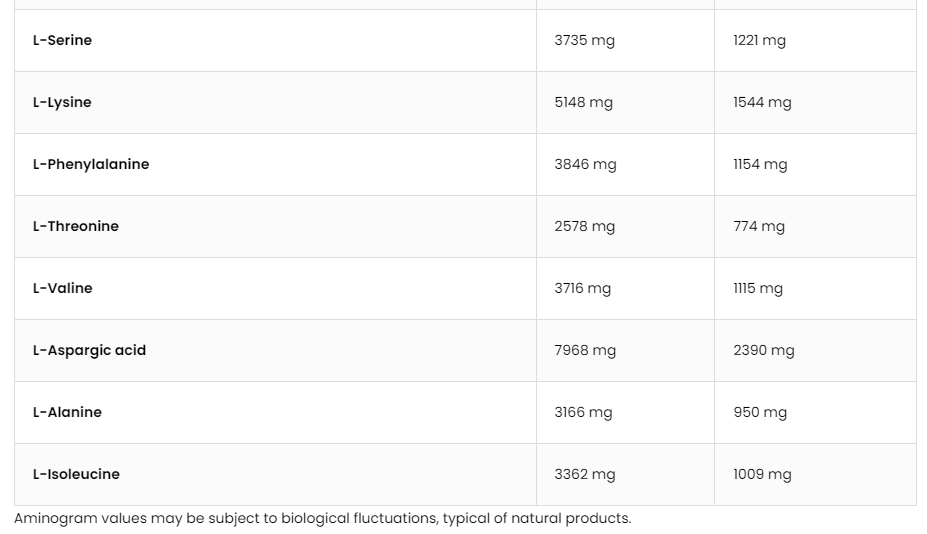Click the 774 mg L-Threonine cell
The image size is (927, 534).
(759, 226)
